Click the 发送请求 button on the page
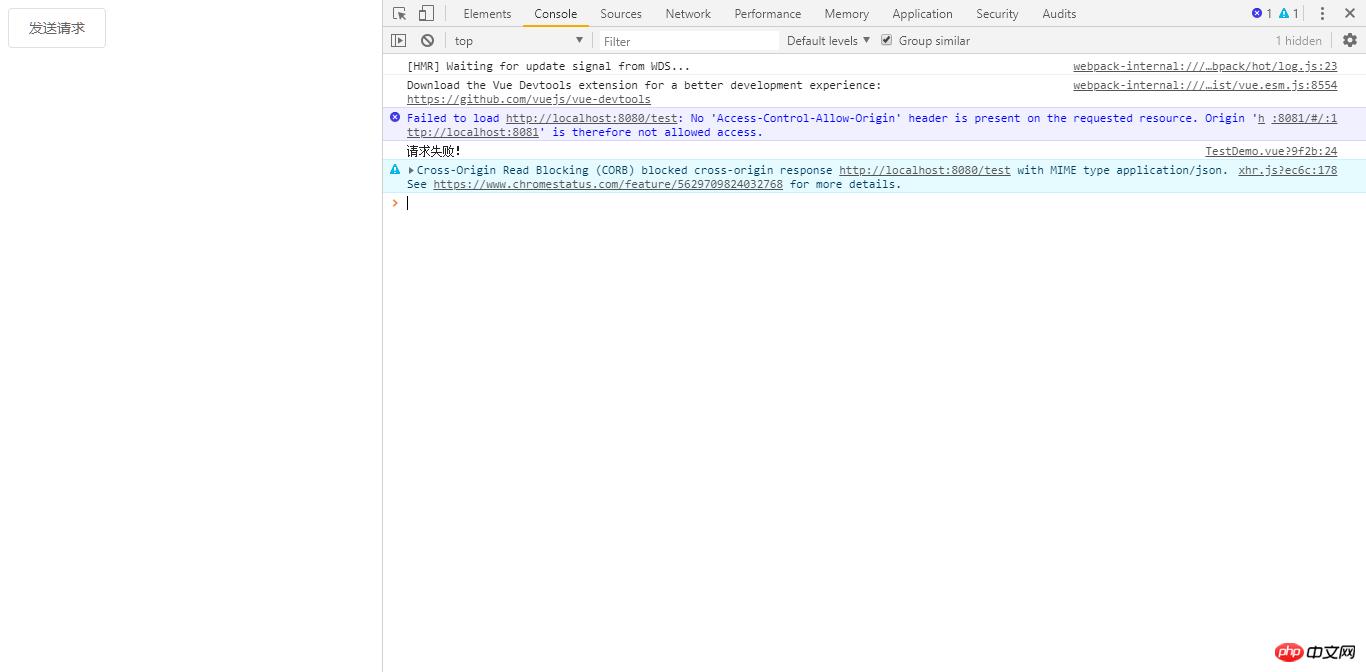This screenshot has width=1366, height=672. tap(56, 28)
